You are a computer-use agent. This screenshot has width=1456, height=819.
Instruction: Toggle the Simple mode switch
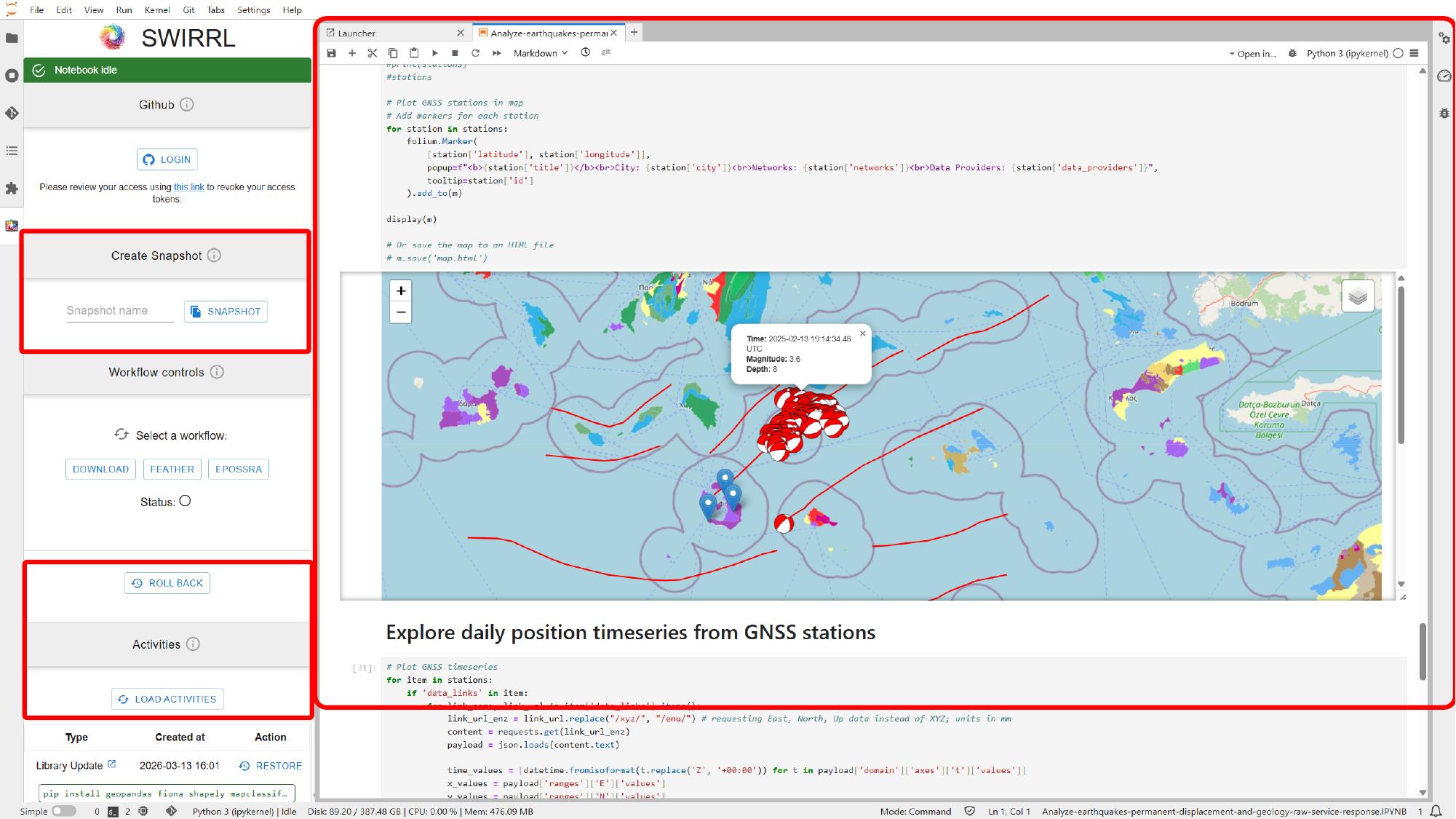coord(63,811)
